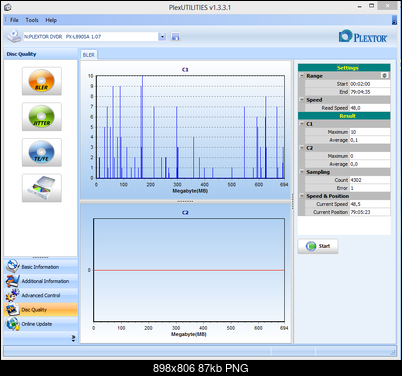Click the Current Speed value 48,5
This screenshot has width=402, height=376.
pos(370,204)
